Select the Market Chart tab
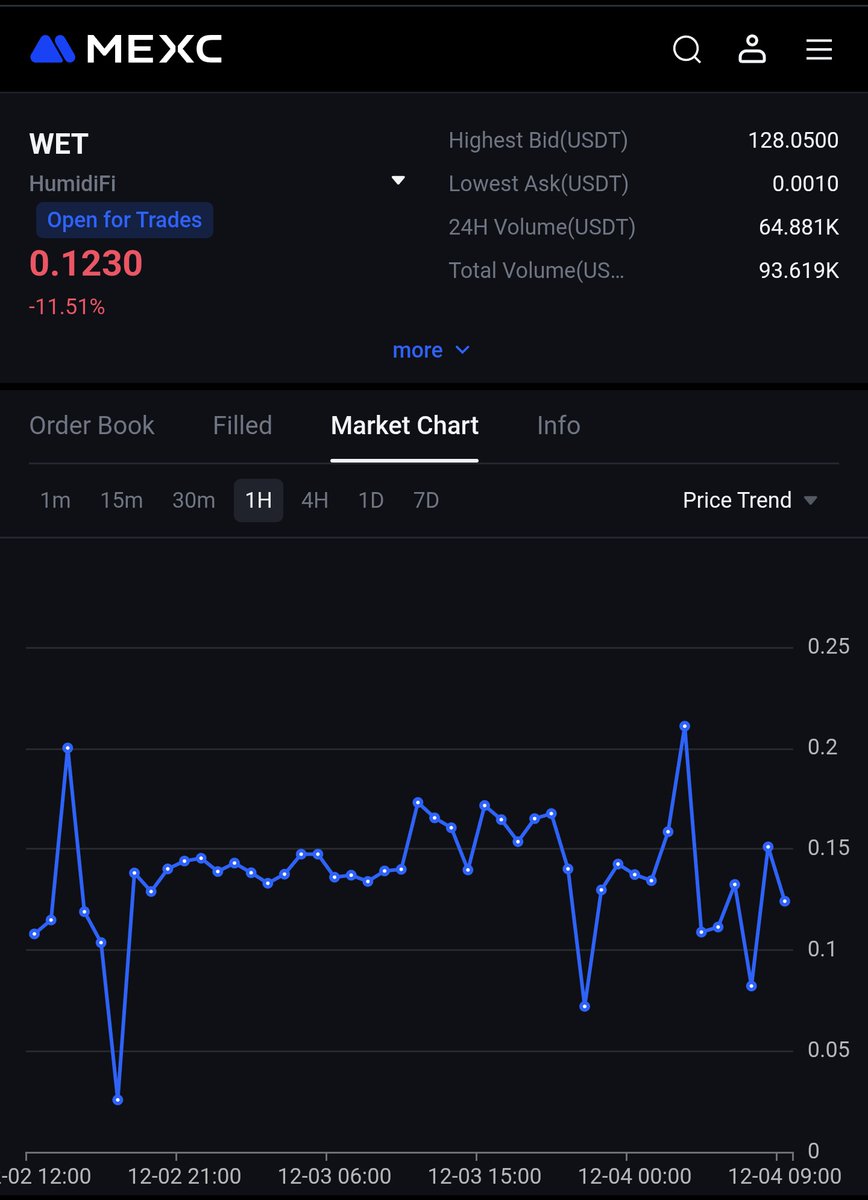The image size is (868, 1200). [x=404, y=425]
